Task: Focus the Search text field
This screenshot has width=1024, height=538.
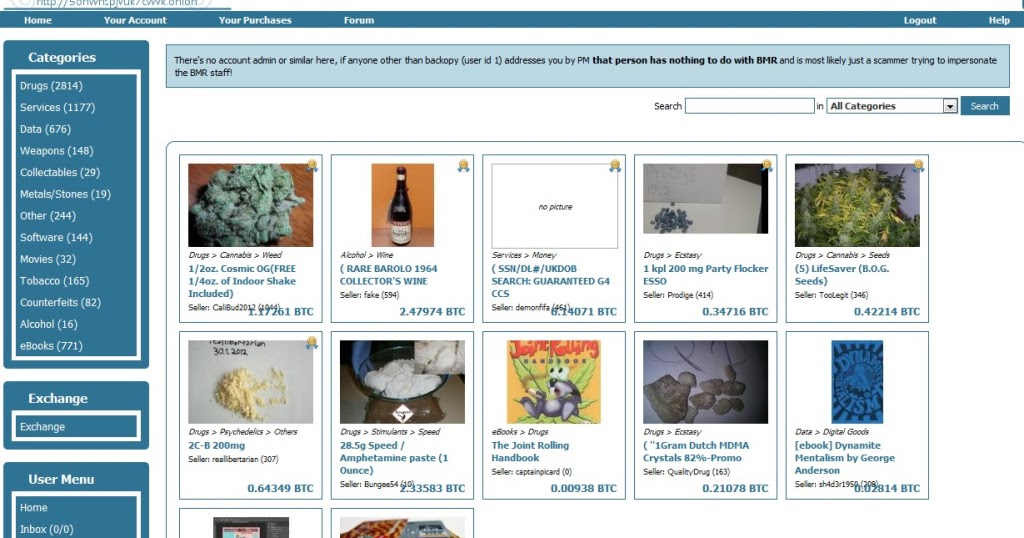Action: (x=750, y=106)
